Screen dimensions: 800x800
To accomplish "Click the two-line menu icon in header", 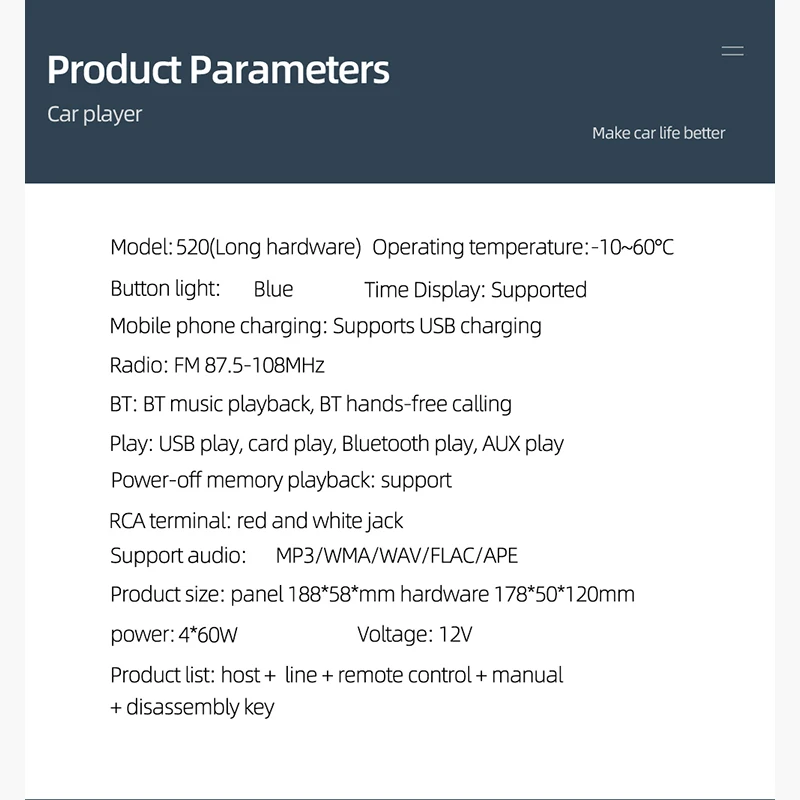I will [x=733, y=51].
